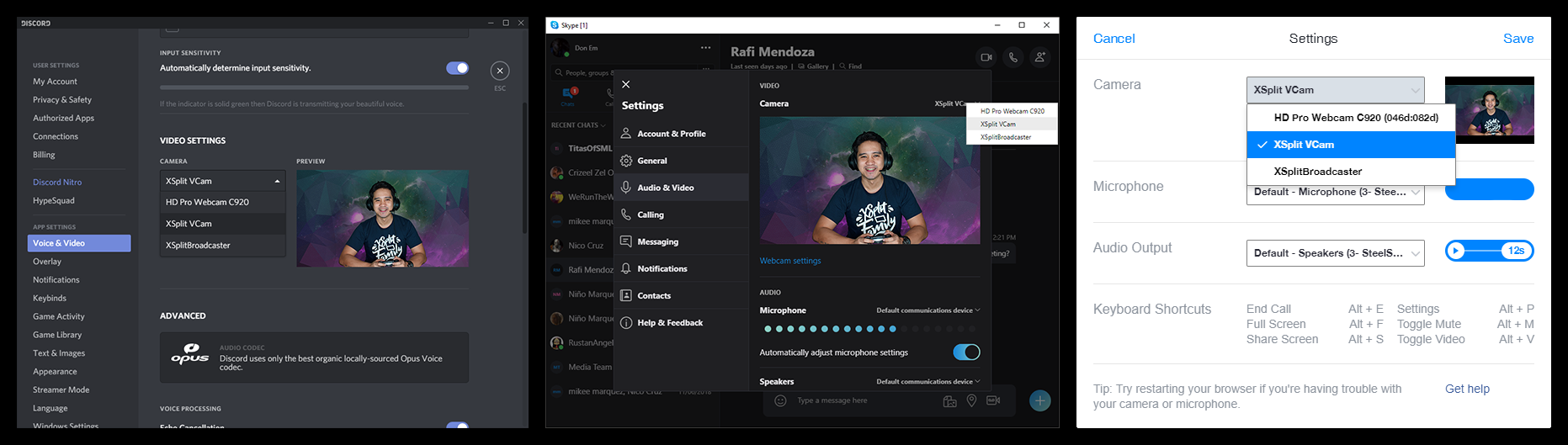Screen dimensions: 1568x445
Task: Close the Skype Settings panel with X
Action: point(625,84)
